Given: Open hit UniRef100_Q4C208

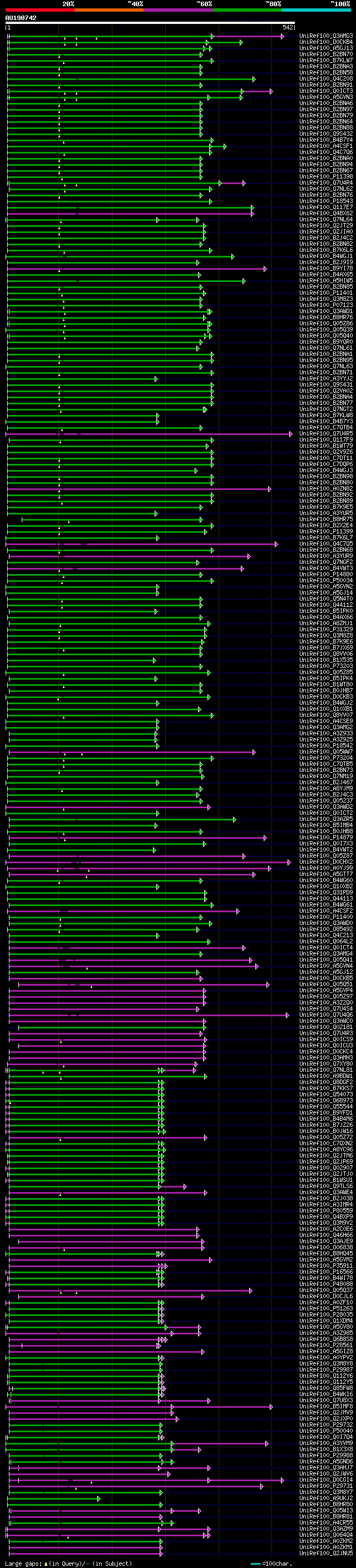Looking at the screenshot, I should tap(326, 79).
